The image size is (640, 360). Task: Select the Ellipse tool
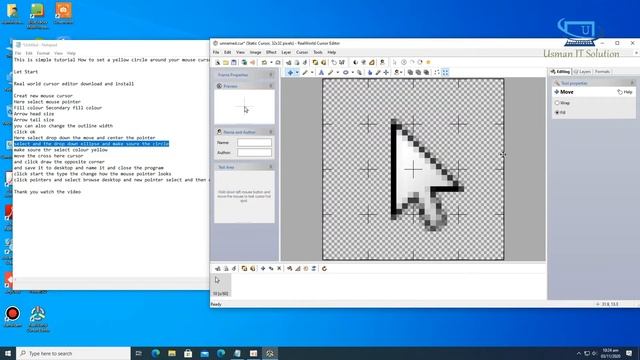(346, 73)
